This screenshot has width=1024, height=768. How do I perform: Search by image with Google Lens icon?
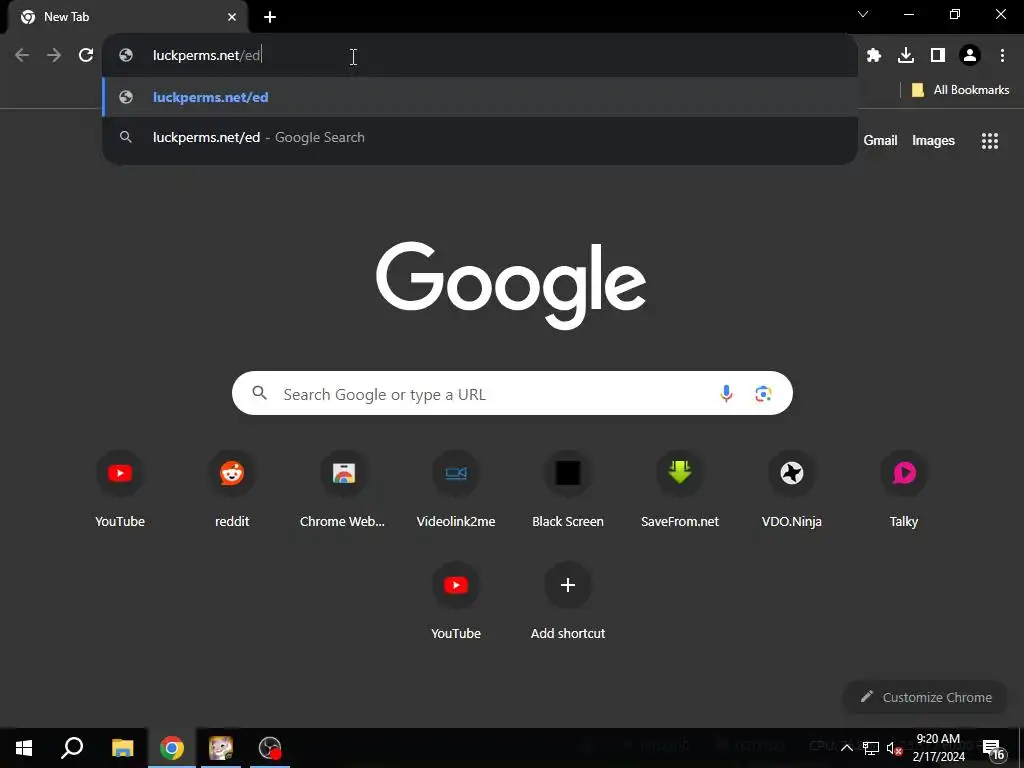point(763,393)
